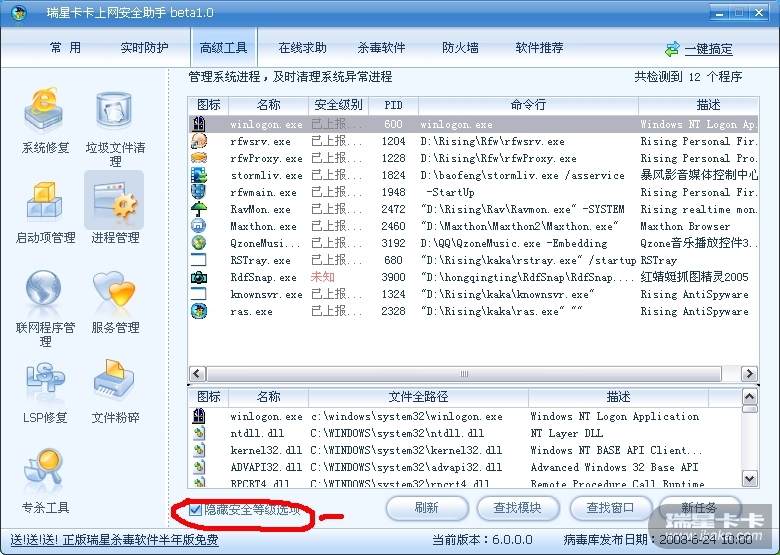Sort process list by 安全级别 column header
The height and width of the screenshot is (555, 780).
[338, 105]
